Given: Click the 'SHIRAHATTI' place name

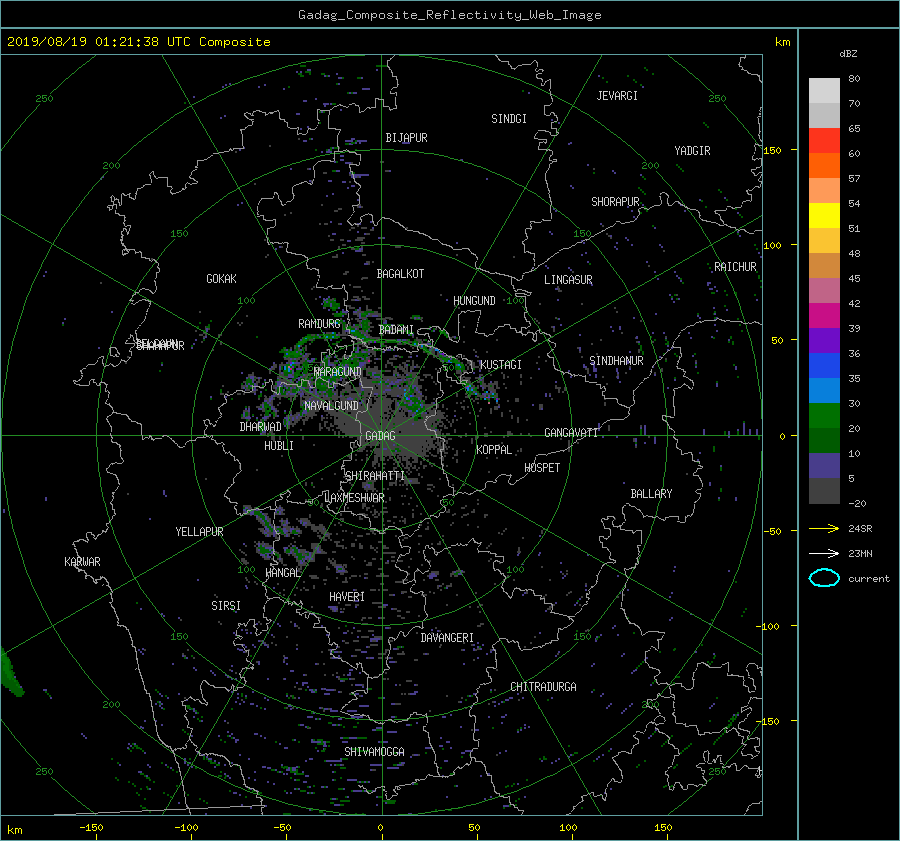Looking at the screenshot, I should [x=375, y=476].
